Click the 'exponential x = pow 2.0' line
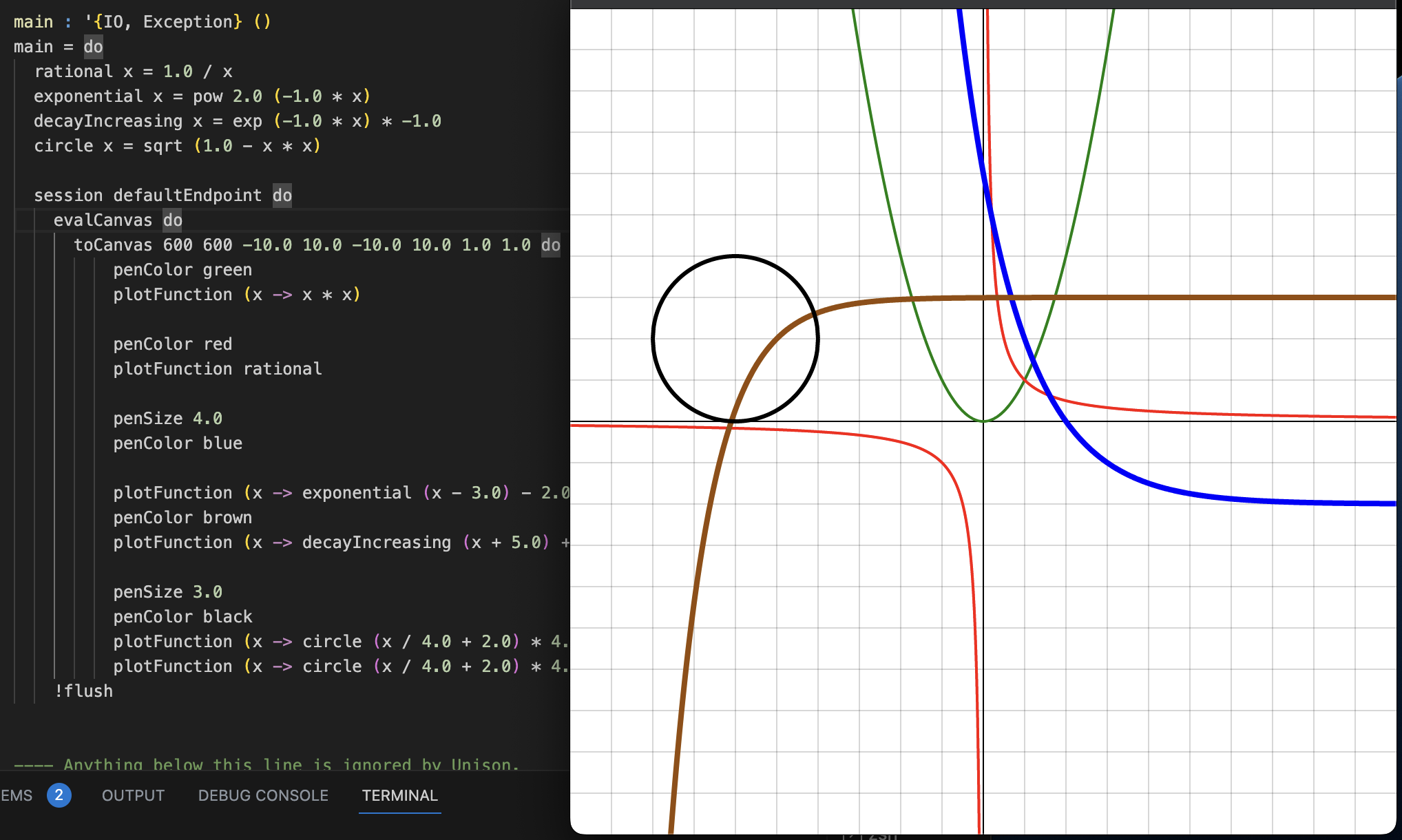Screen dimensions: 1402x840 point(202,96)
